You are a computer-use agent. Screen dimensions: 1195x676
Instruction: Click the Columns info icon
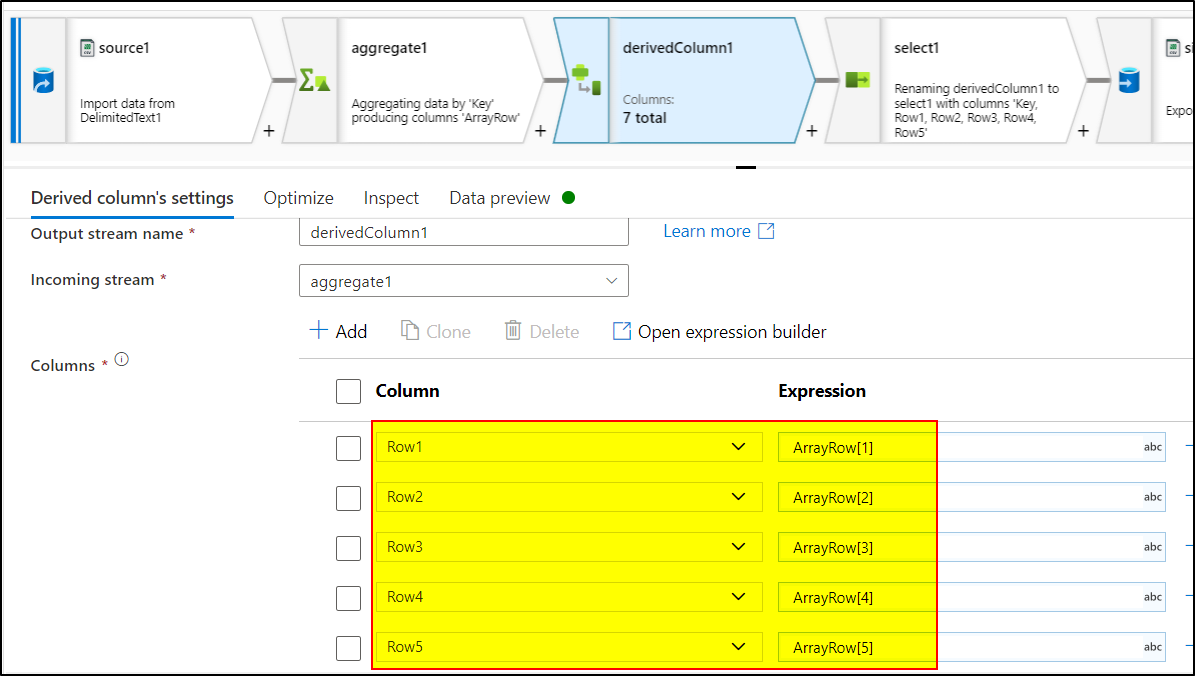click(122, 360)
